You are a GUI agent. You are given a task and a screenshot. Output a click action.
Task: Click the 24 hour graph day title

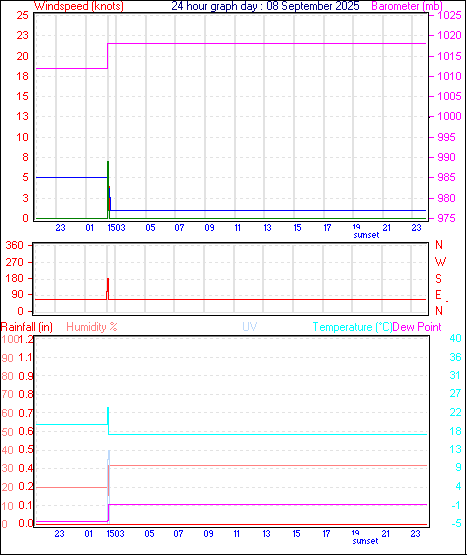(265, 6)
